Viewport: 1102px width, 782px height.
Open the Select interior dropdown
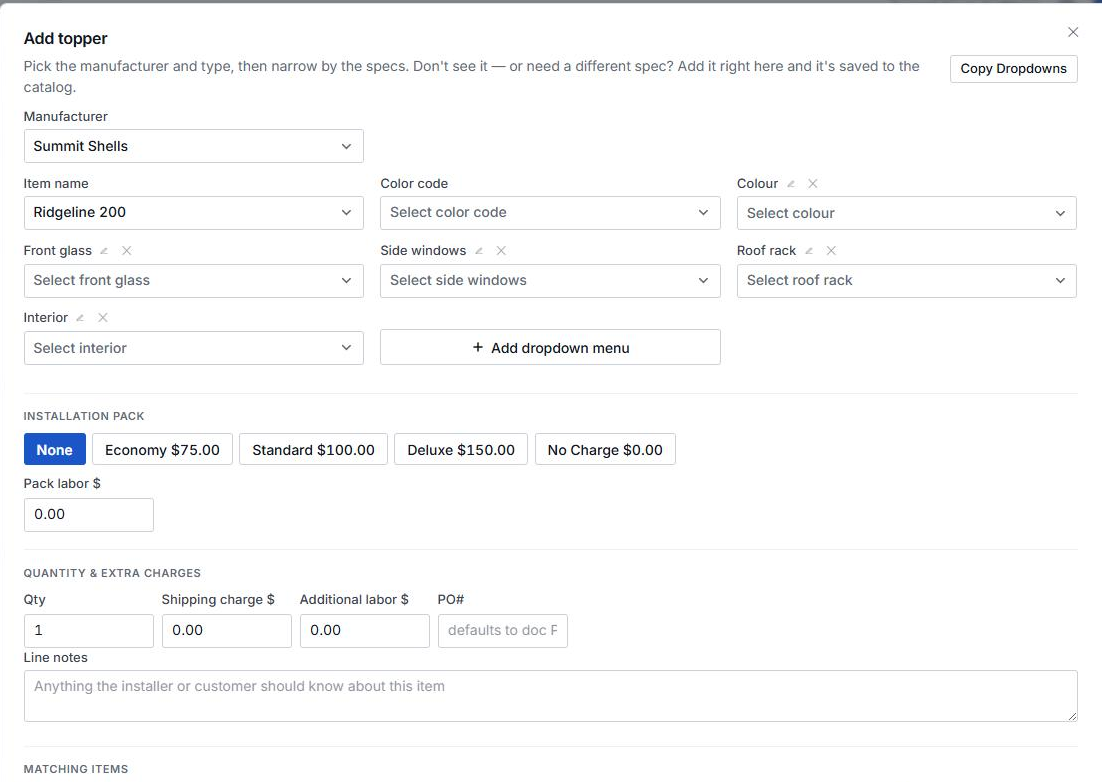coord(194,348)
